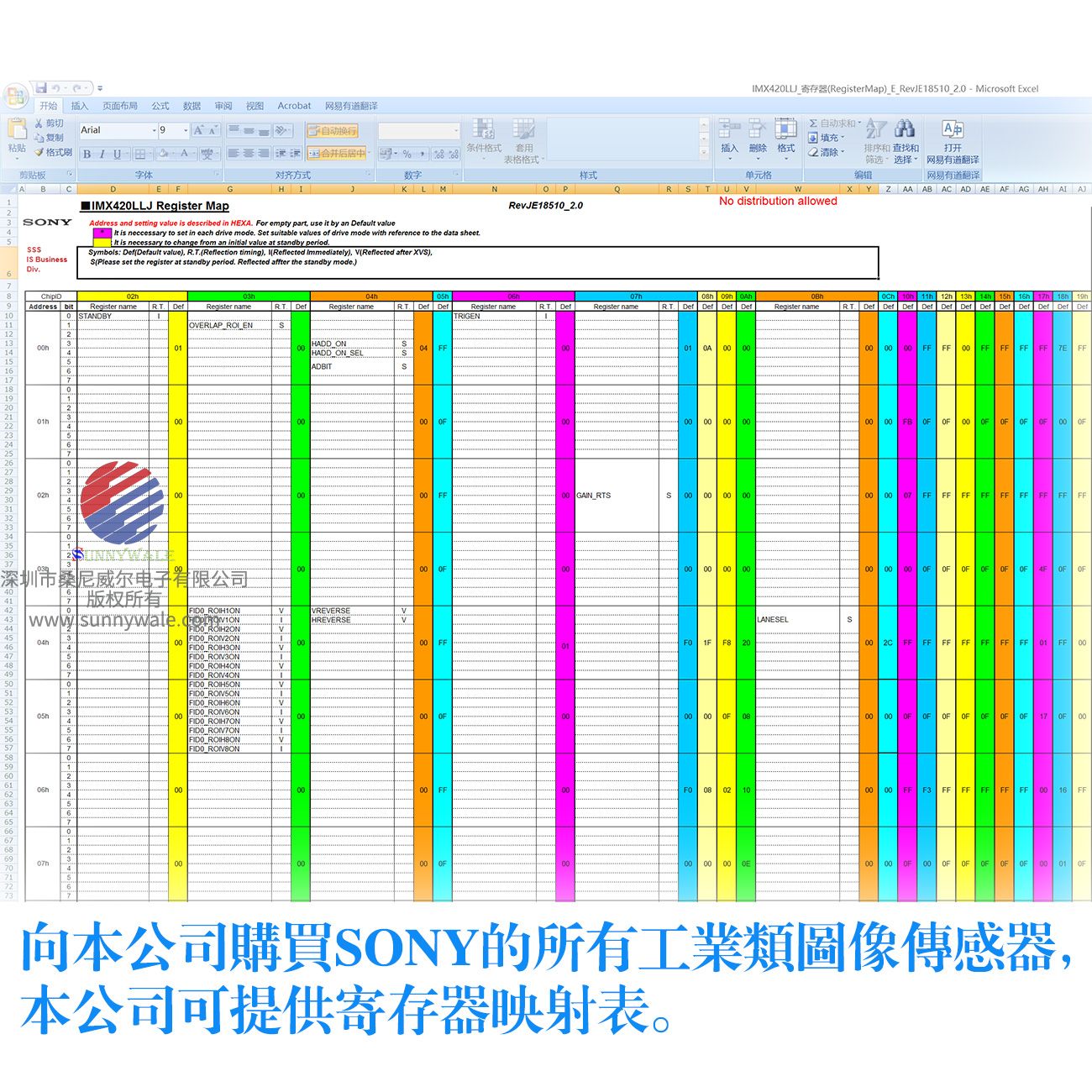The image size is (1092, 1092).
Task: Increase font size
Action: pyautogui.click(x=199, y=130)
